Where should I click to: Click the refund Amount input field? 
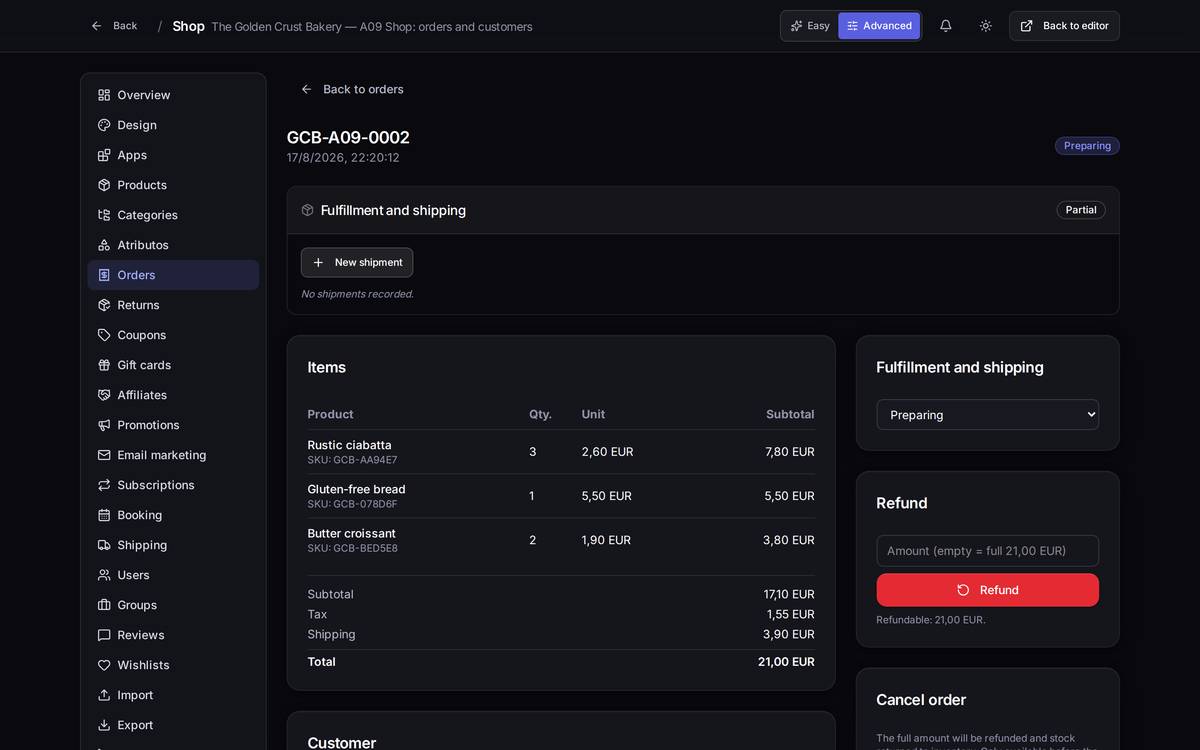pyautogui.click(x=988, y=551)
